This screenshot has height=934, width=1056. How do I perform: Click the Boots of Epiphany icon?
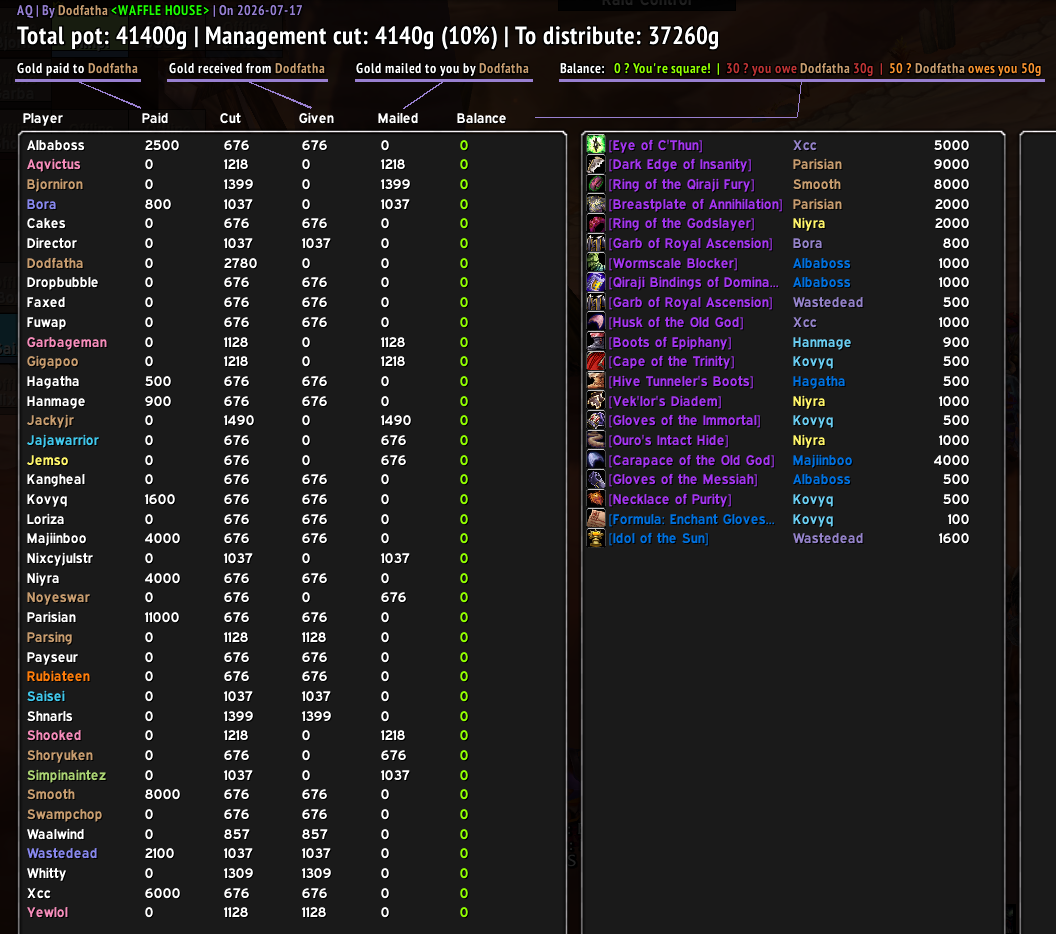[x=596, y=341]
